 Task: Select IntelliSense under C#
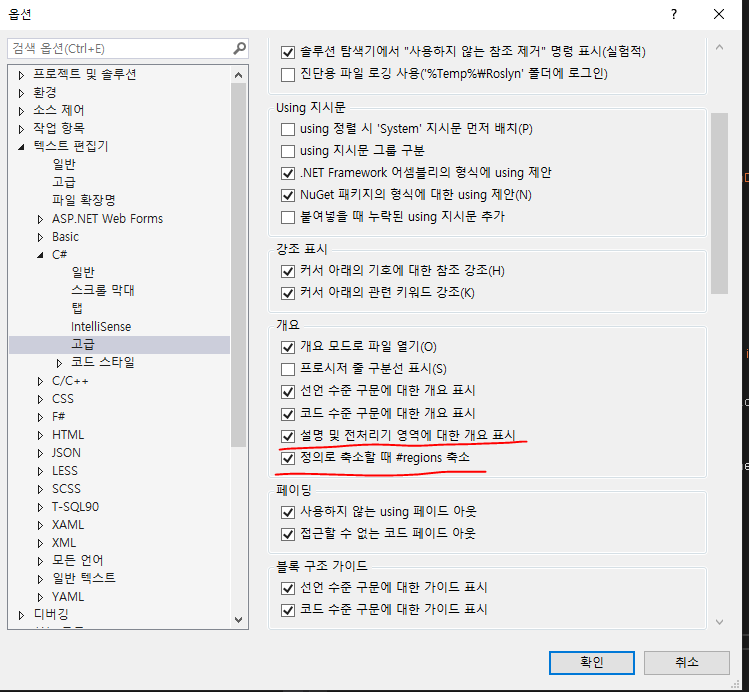pyautogui.click(x=101, y=327)
